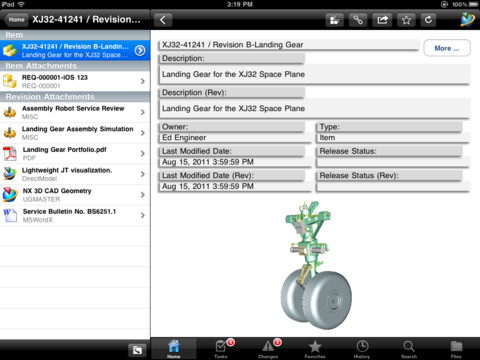
Task: Switch to the Changes tab
Action: coord(268,349)
